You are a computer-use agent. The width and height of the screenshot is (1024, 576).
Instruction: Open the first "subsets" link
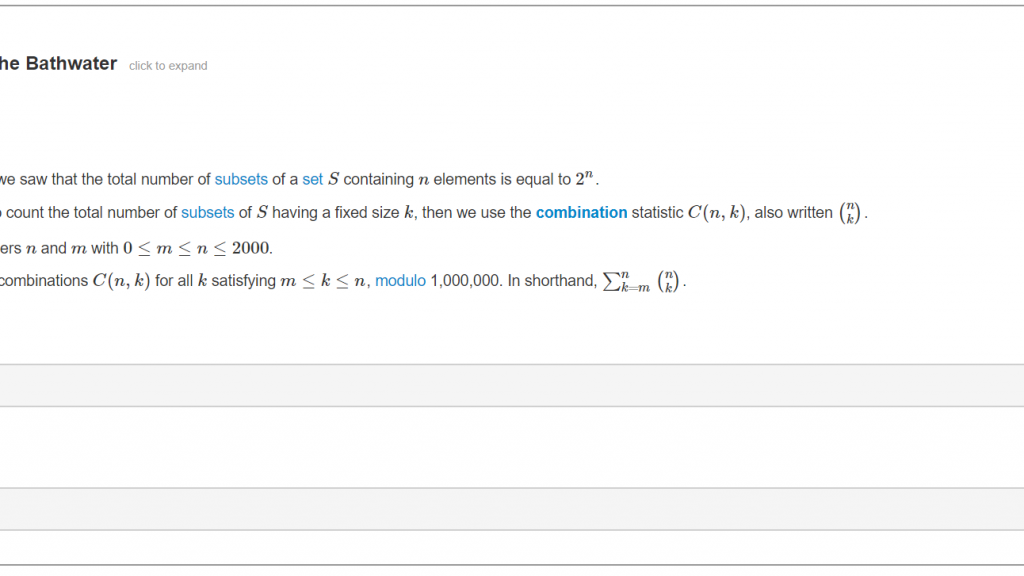pyautogui.click(x=241, y=180)
